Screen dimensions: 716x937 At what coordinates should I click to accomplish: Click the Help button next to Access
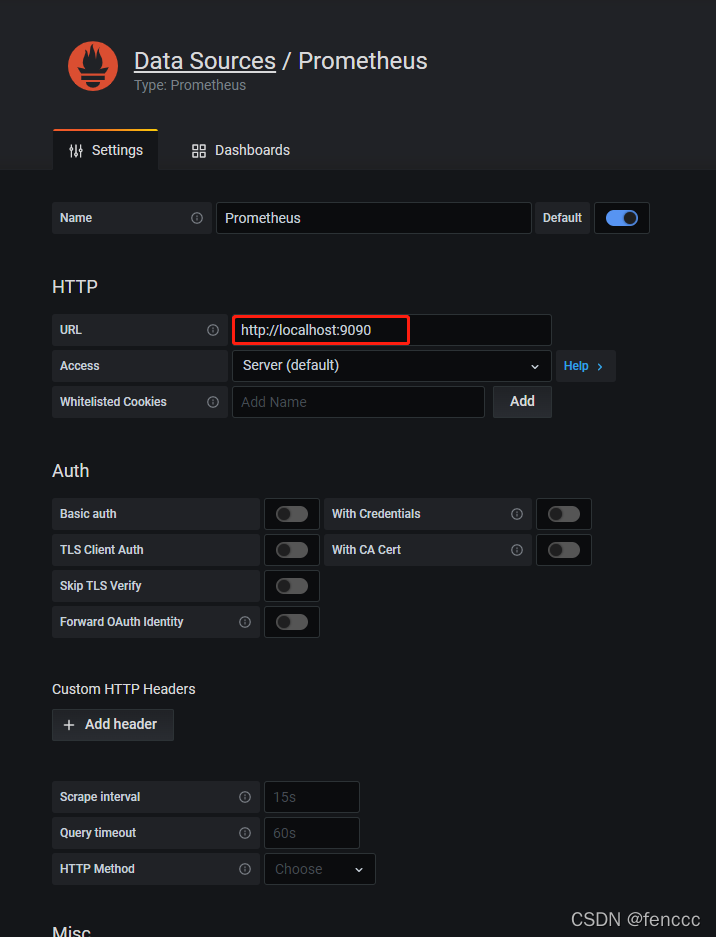(x=586, y=366)
